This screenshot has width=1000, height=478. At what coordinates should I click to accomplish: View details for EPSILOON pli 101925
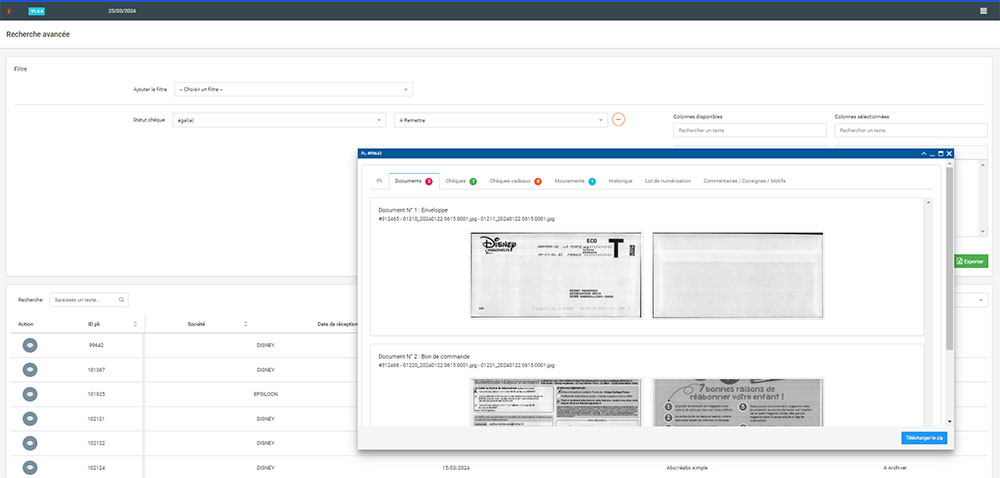click(30, 394)
